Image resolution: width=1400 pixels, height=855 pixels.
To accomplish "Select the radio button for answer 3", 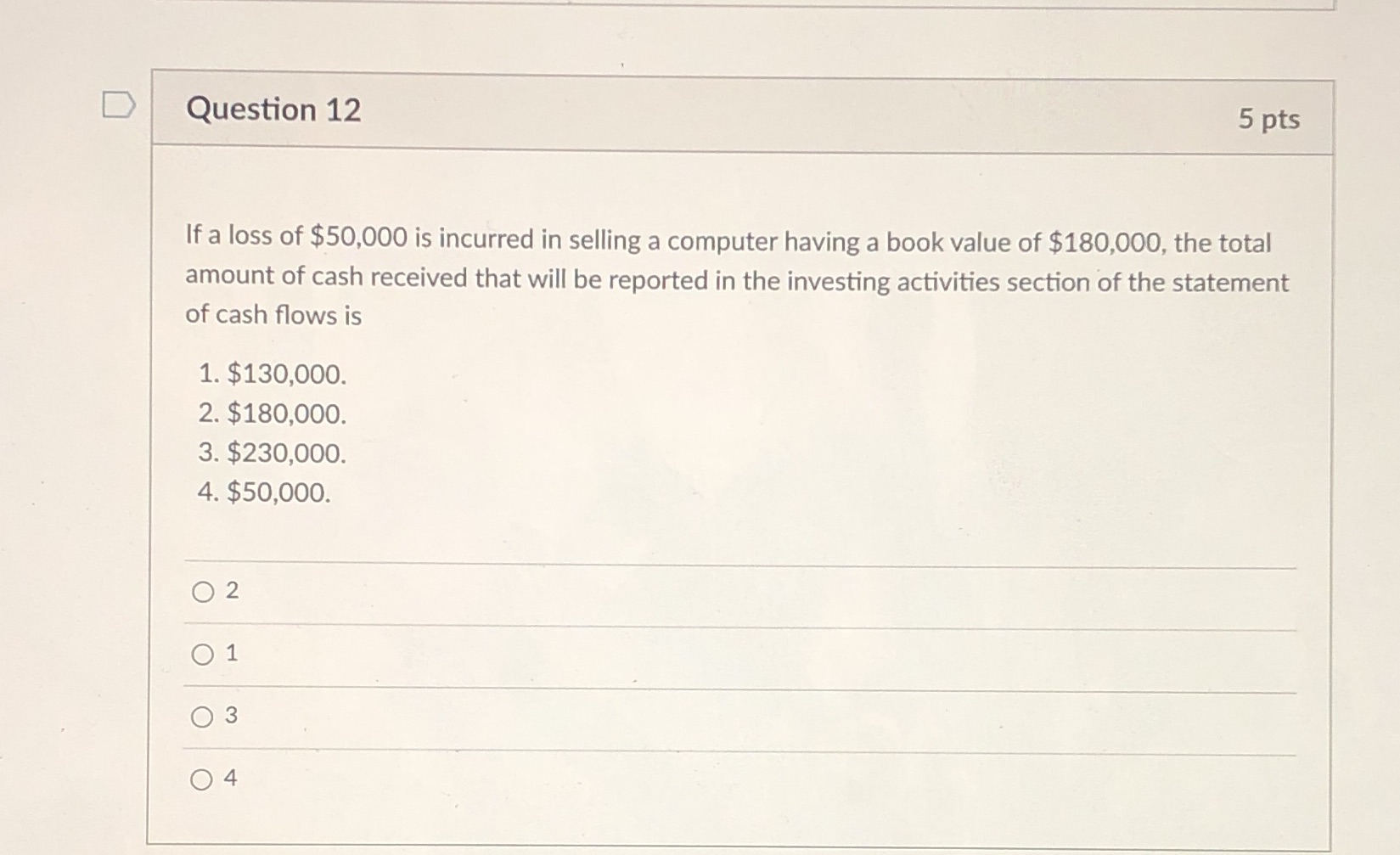I will click(201, 717).
